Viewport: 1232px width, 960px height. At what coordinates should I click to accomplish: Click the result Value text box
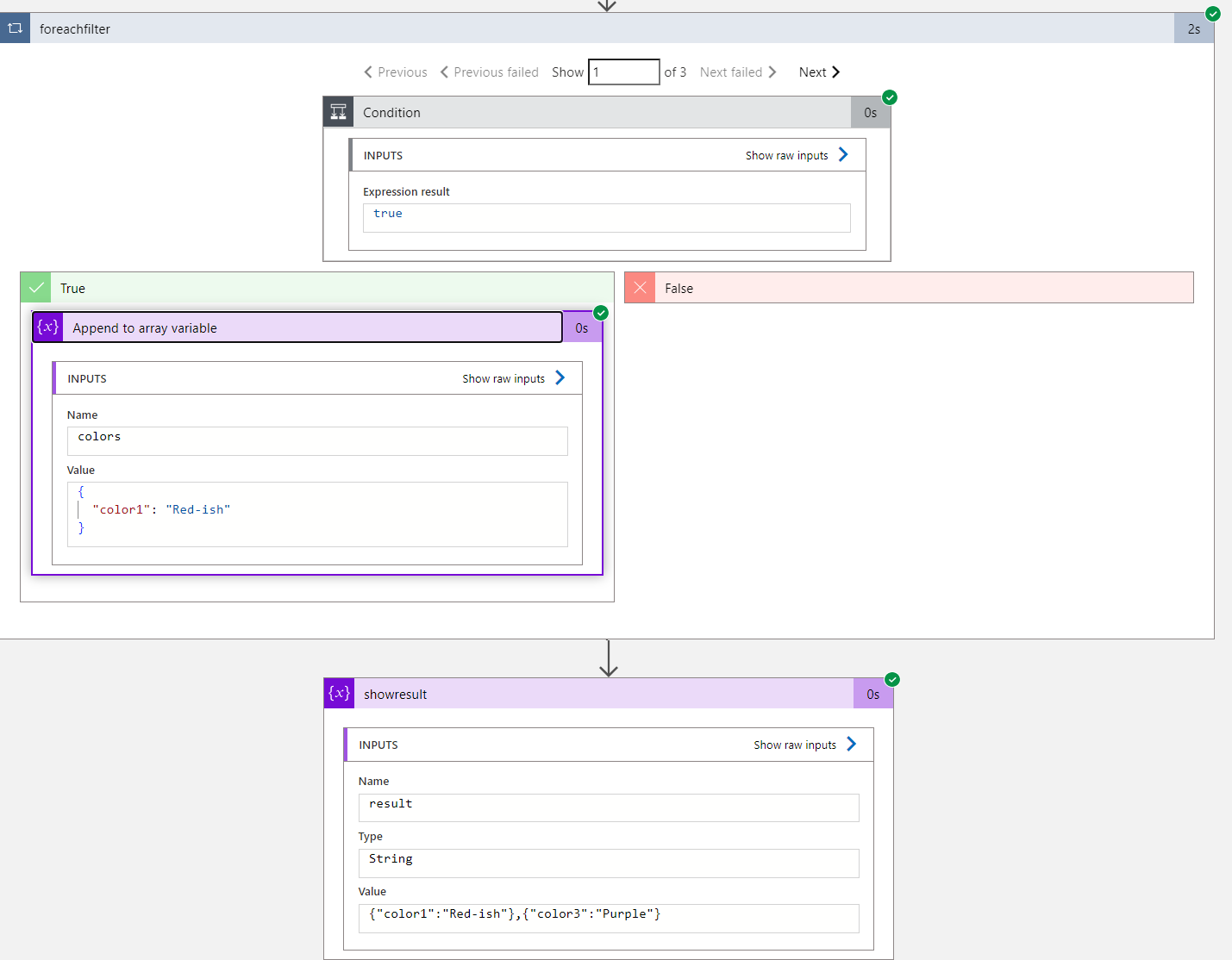(608, 918)
